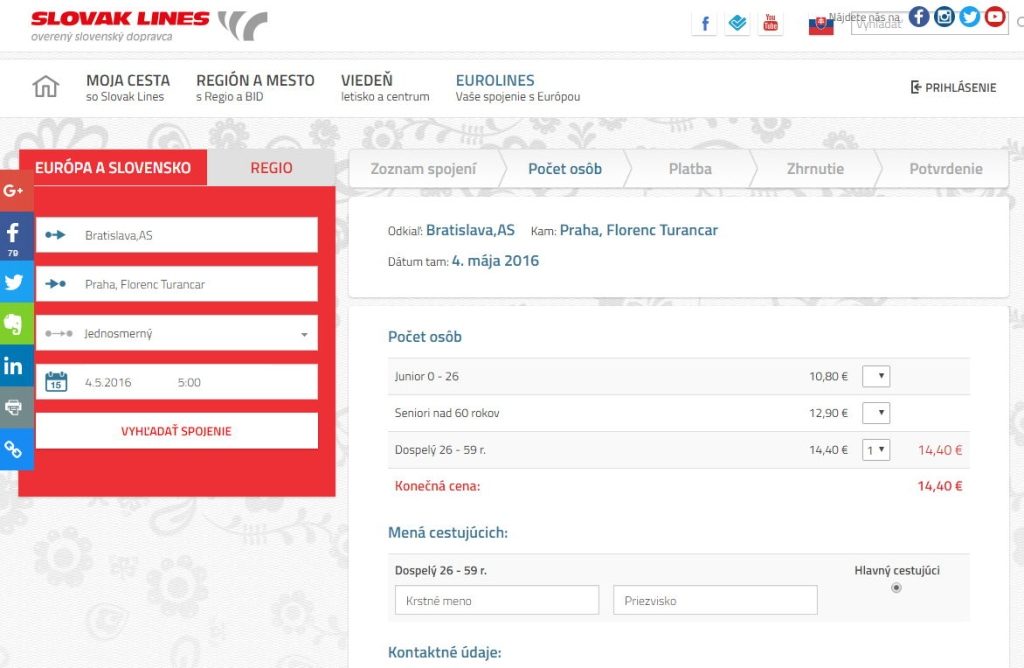The image size is (1024, 668).
Task: Expand the Seniori nad 60 rokov dropdown
Action: tap(876, 413)
